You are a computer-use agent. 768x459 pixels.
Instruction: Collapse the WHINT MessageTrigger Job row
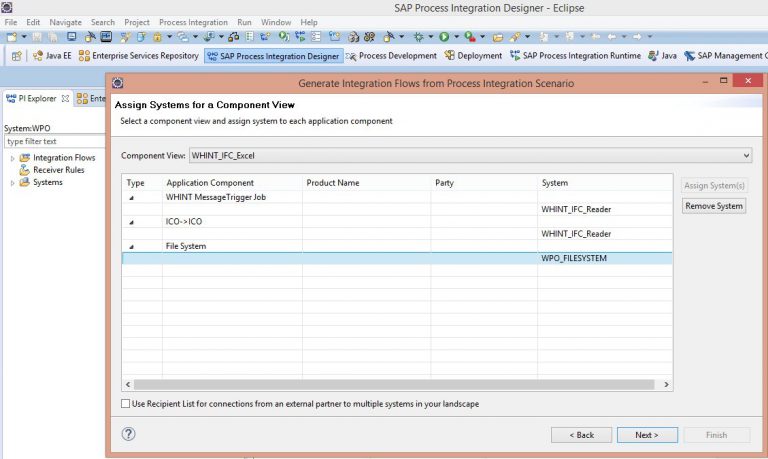point(131,198)
